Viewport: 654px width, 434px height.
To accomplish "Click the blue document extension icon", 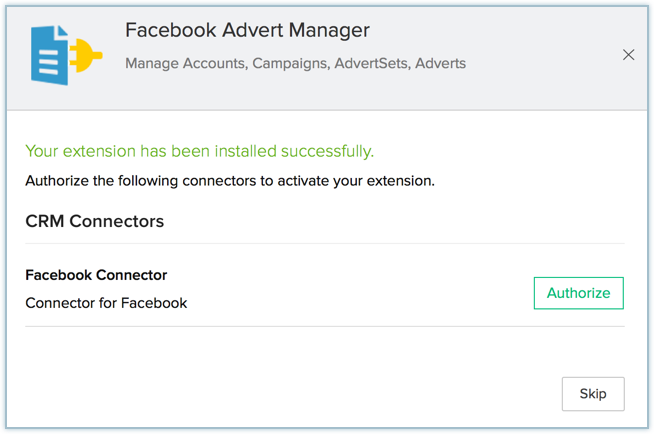I will [x=49, y=55].
